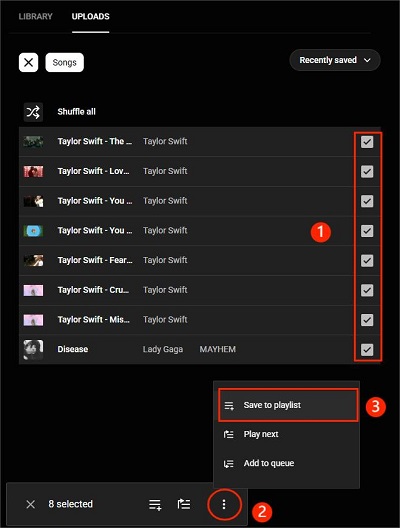Image resolution: width=400 pixels, height=528 pixels.
Task: Toggle checkbox for Taylor Swift - Fear...
Action: click(367, 260)
